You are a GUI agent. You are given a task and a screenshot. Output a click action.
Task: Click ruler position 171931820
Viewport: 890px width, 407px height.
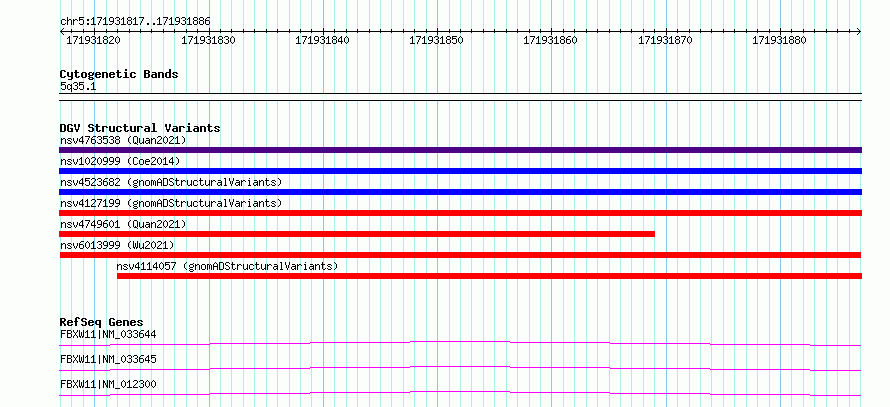(x=95, y=40)
